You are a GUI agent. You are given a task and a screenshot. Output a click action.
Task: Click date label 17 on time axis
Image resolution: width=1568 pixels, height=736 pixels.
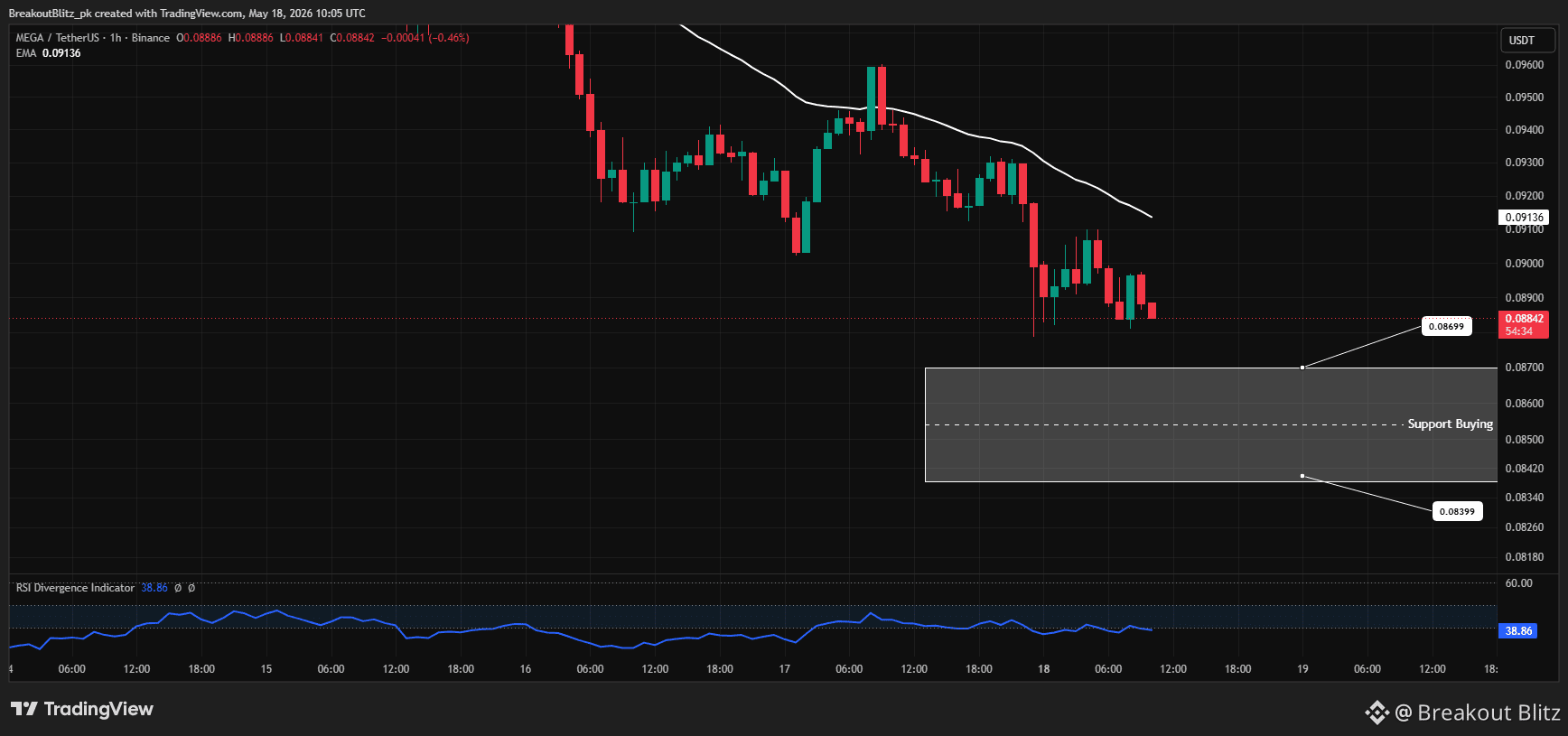pos(785,669)
